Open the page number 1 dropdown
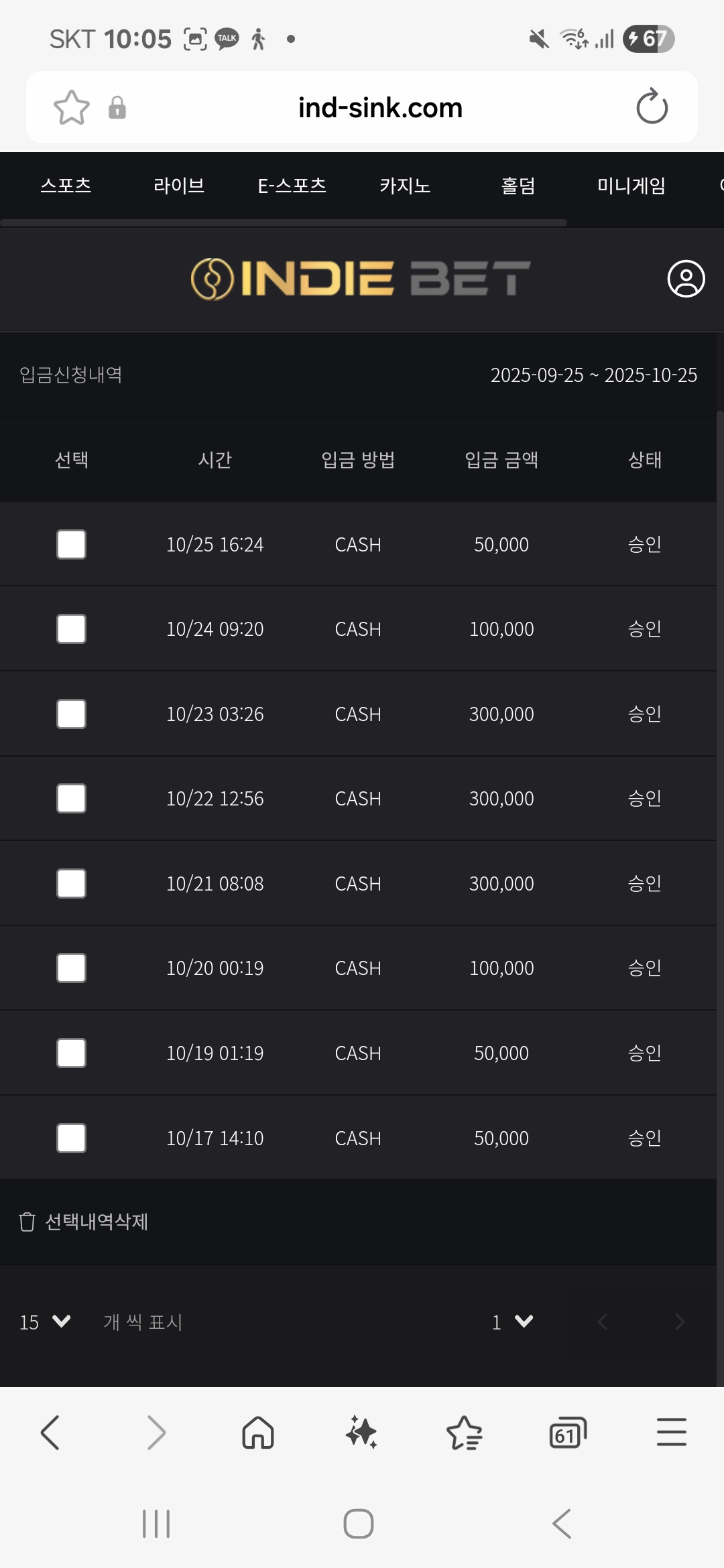The height and width of the screenshot is (1568, 724). [x=512, y=1321]
